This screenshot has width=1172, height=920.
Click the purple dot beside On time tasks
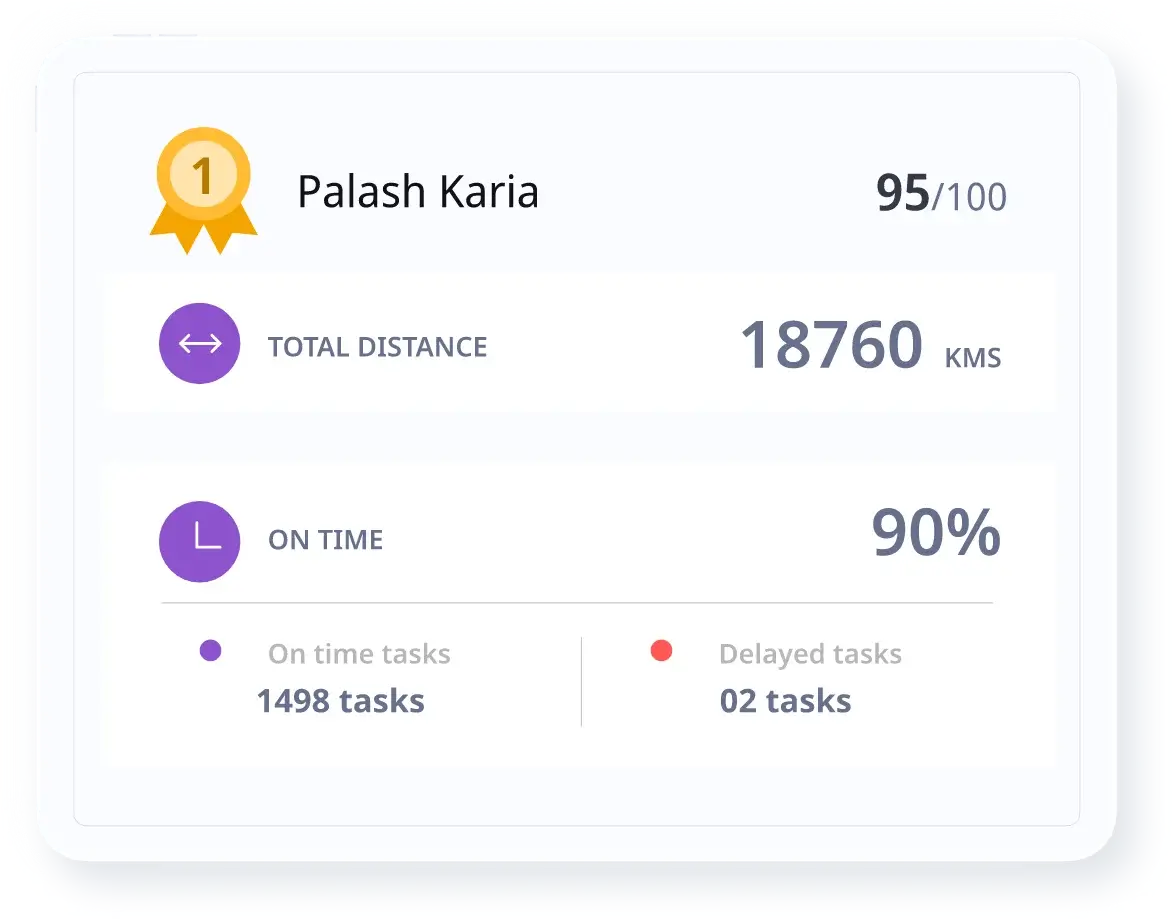pyautogui.click(x=210, y=651)
